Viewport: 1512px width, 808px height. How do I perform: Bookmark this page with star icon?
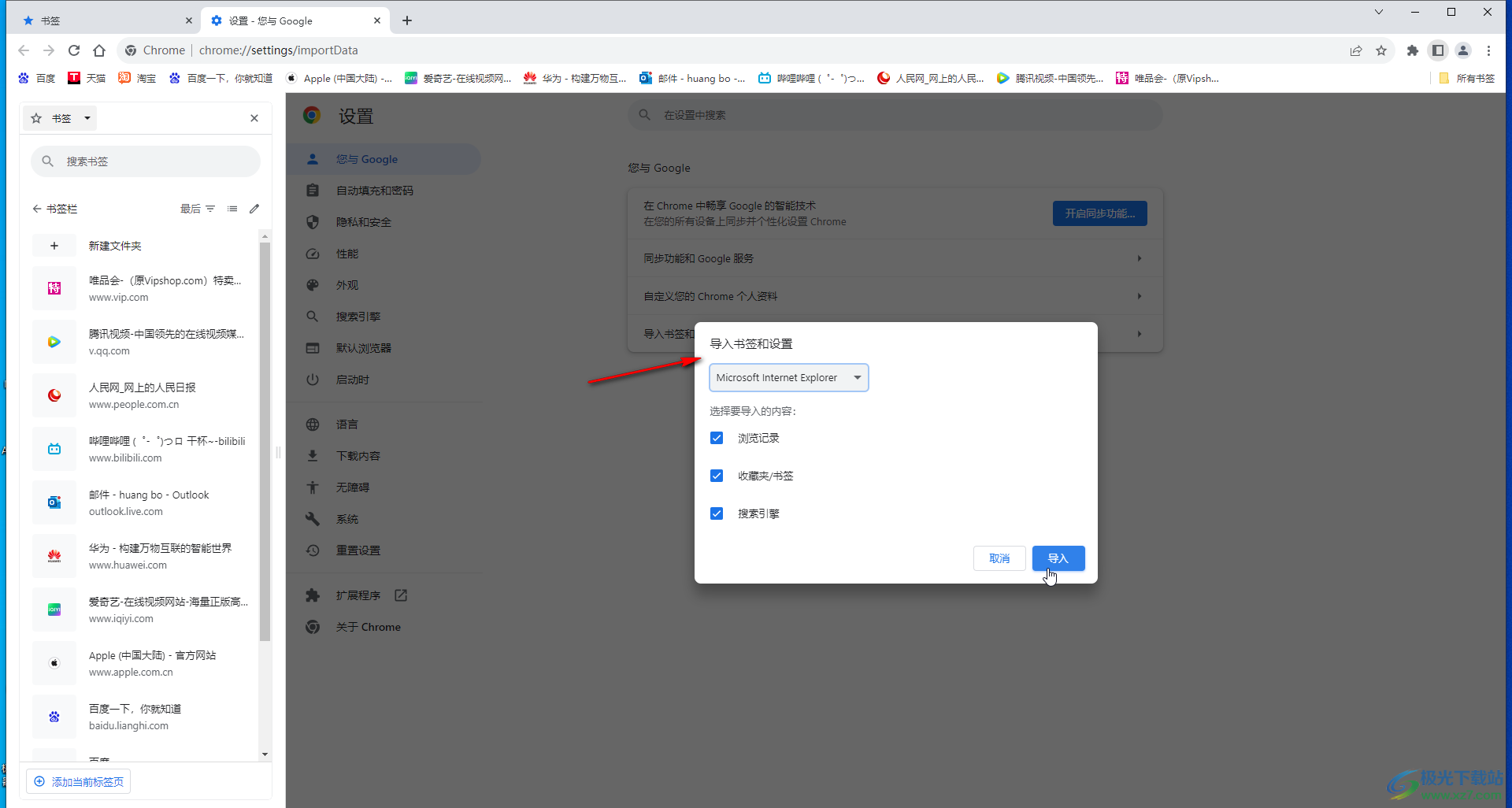(1381, 50)
